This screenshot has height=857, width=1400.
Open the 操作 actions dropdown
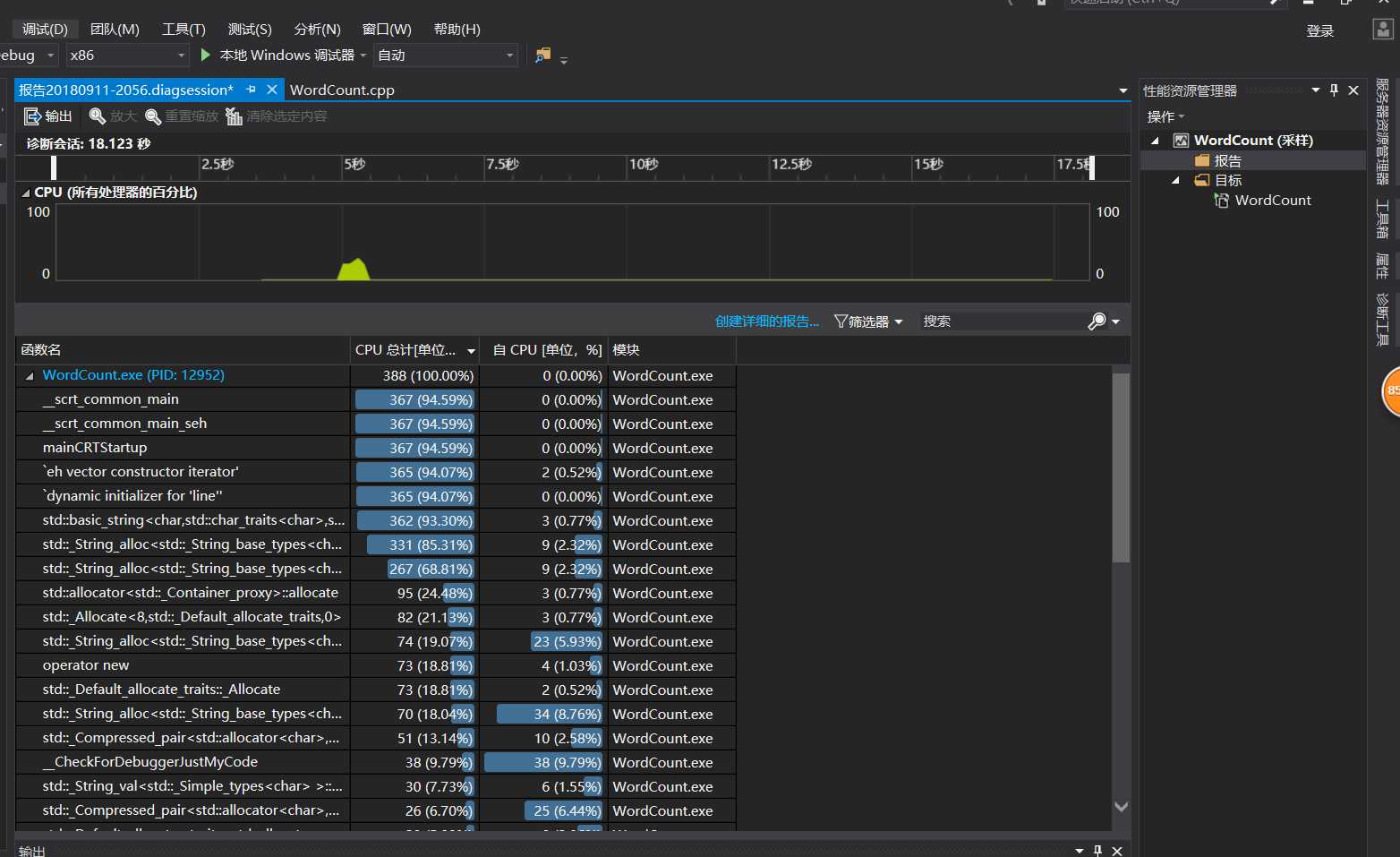(1165, 116)
